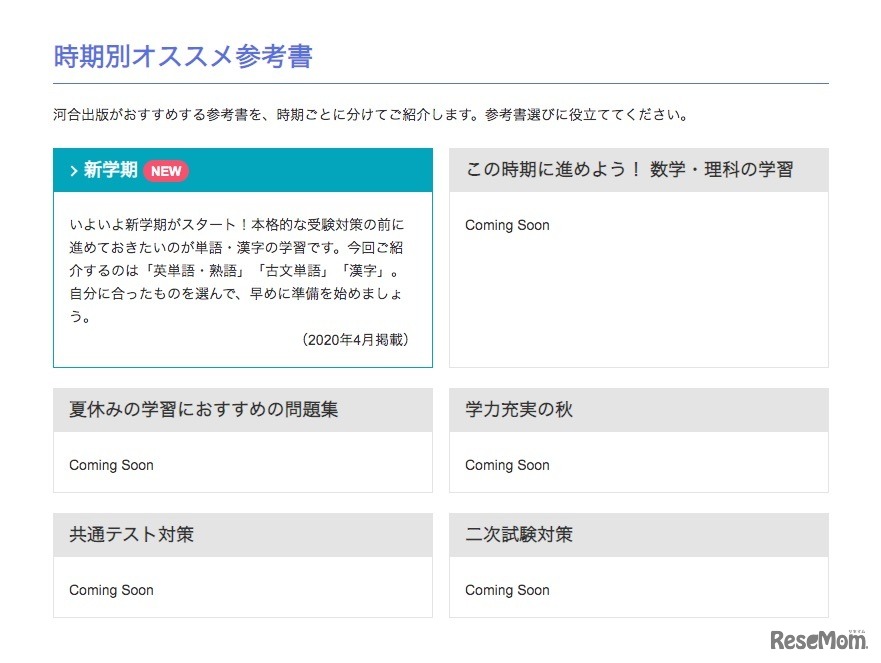Open the 数学・理科の学習 section header

tap(629, 169)
